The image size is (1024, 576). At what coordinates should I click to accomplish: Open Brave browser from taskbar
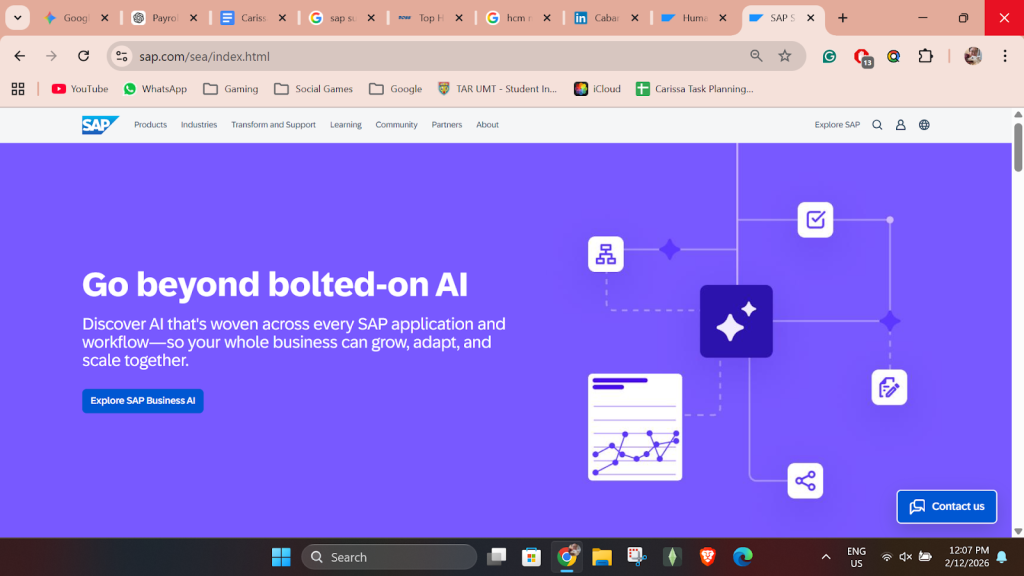[707, 557]
